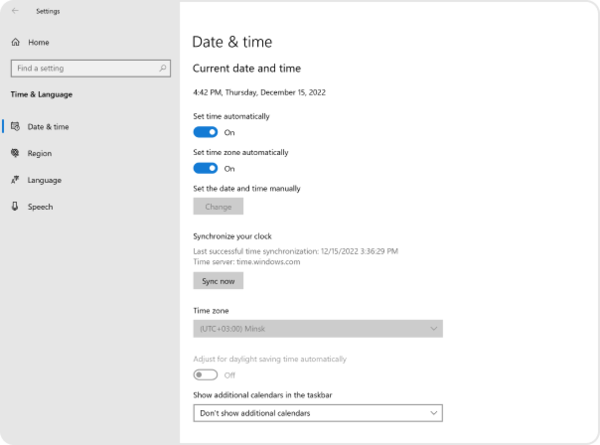600x445 pixels.
Task: Click the Date & time clock icon
Action: (16, 127)
